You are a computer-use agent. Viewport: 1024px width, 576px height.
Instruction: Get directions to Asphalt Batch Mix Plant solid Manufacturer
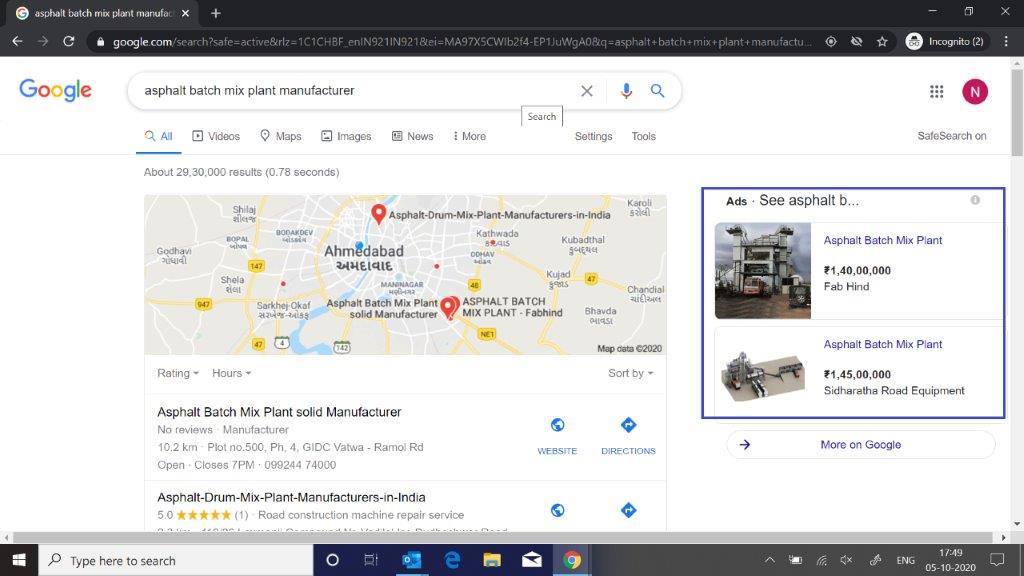point(628,436)
